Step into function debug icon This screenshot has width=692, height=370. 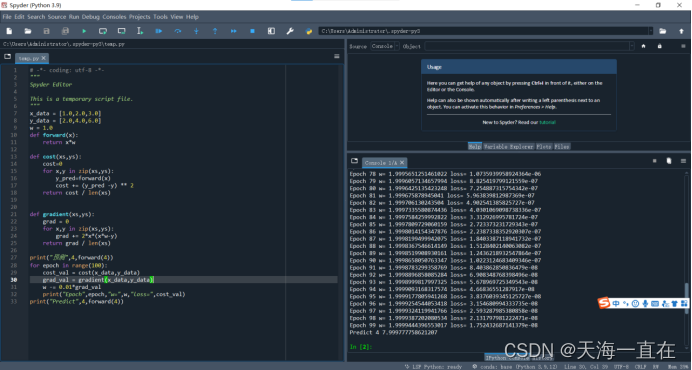(196, 31)
